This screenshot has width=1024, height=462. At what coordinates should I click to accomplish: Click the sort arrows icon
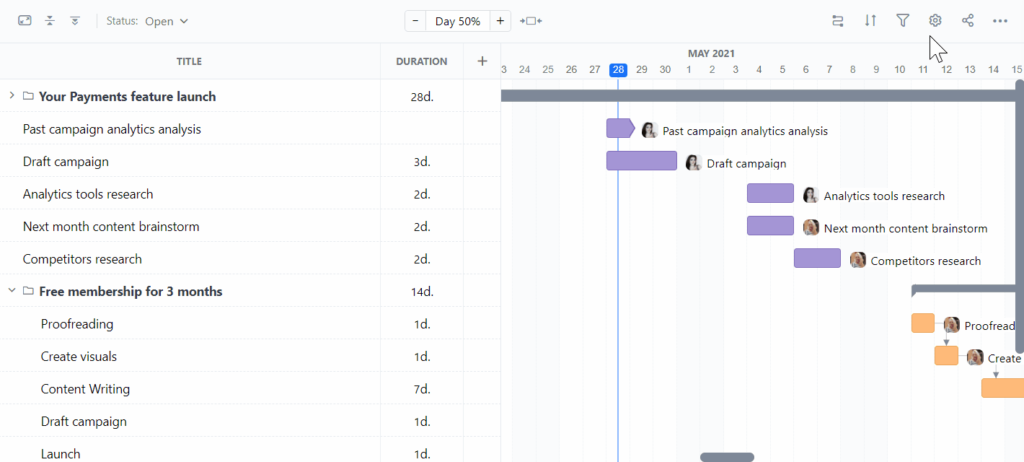tap(870, 20)
